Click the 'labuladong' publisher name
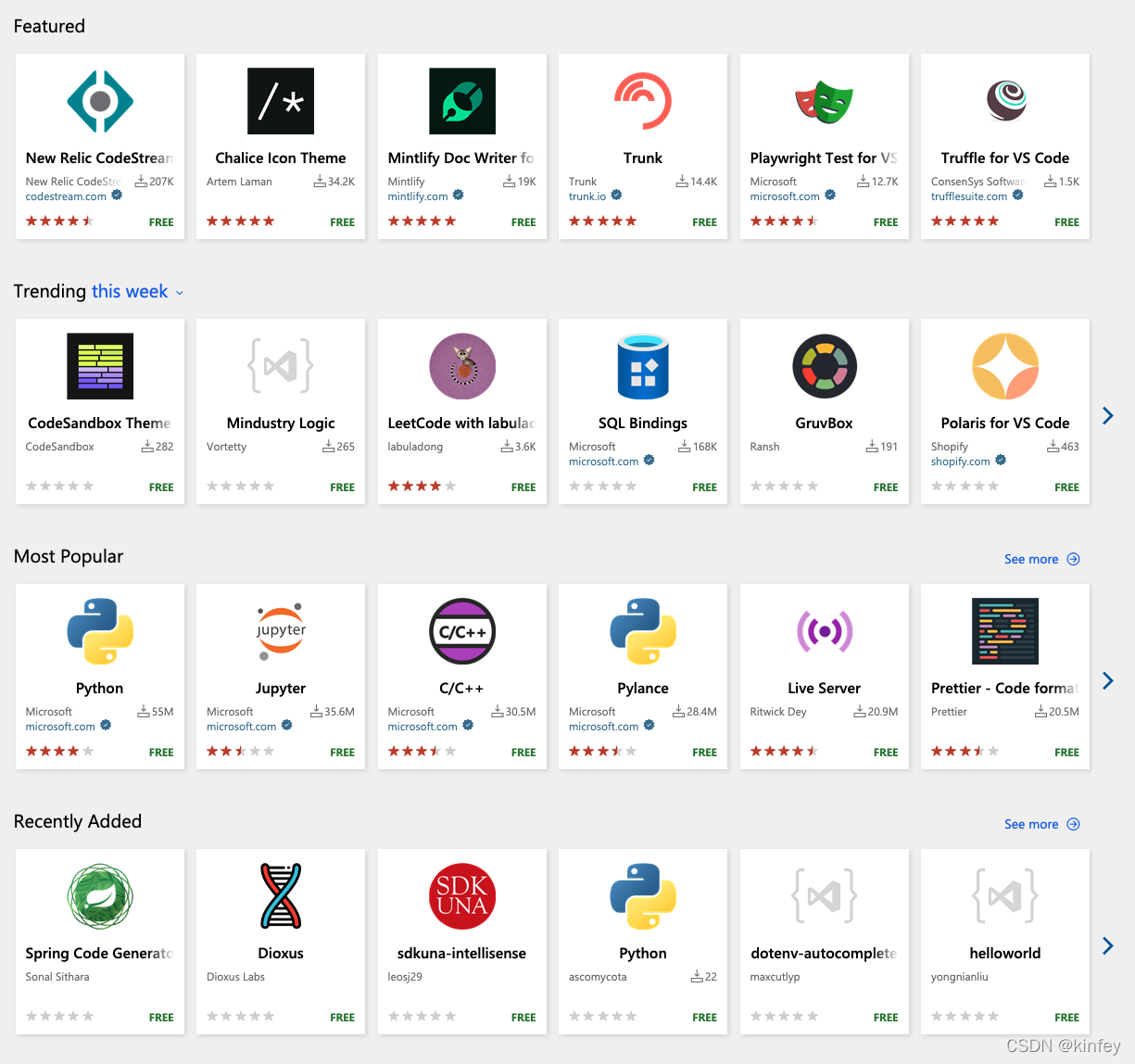 (415, 447)
